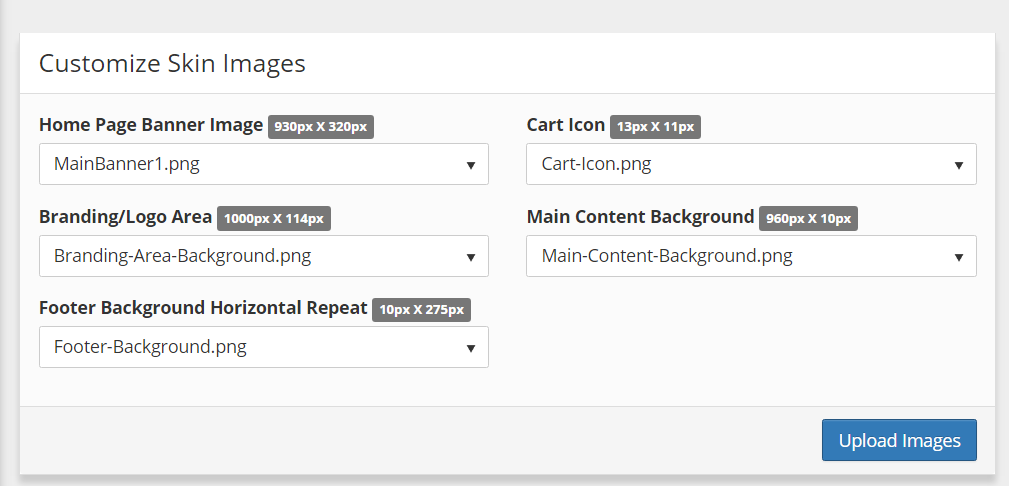Click the arrow icon on the Cart Icon dropdown
This screenshot has width=1009, height=486.
(x=958, y=165)
